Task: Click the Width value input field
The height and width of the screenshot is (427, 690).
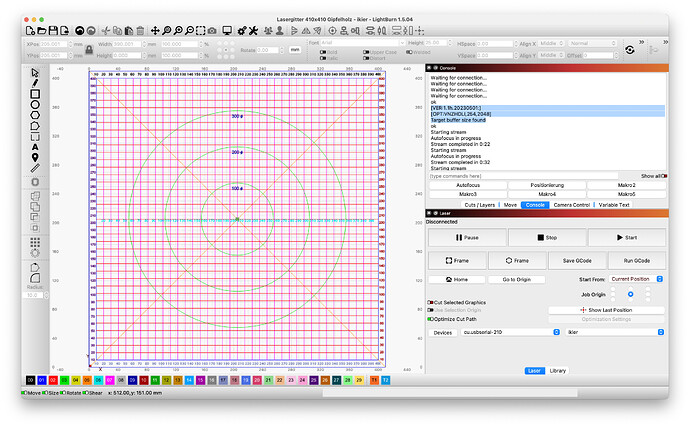Action: (x=127, y=44)
